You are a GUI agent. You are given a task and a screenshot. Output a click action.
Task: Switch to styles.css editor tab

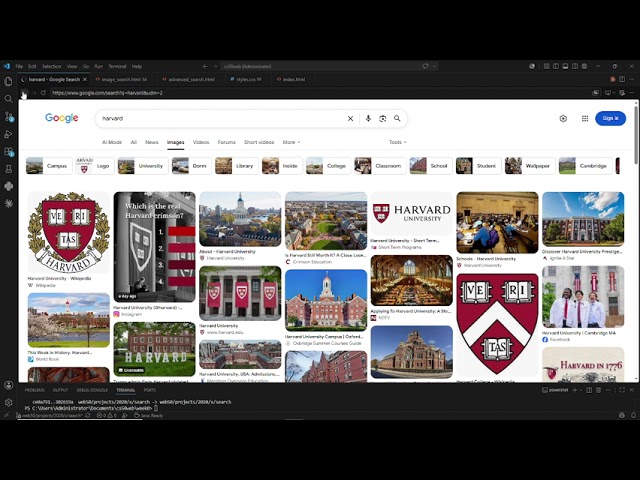[246, 80]
